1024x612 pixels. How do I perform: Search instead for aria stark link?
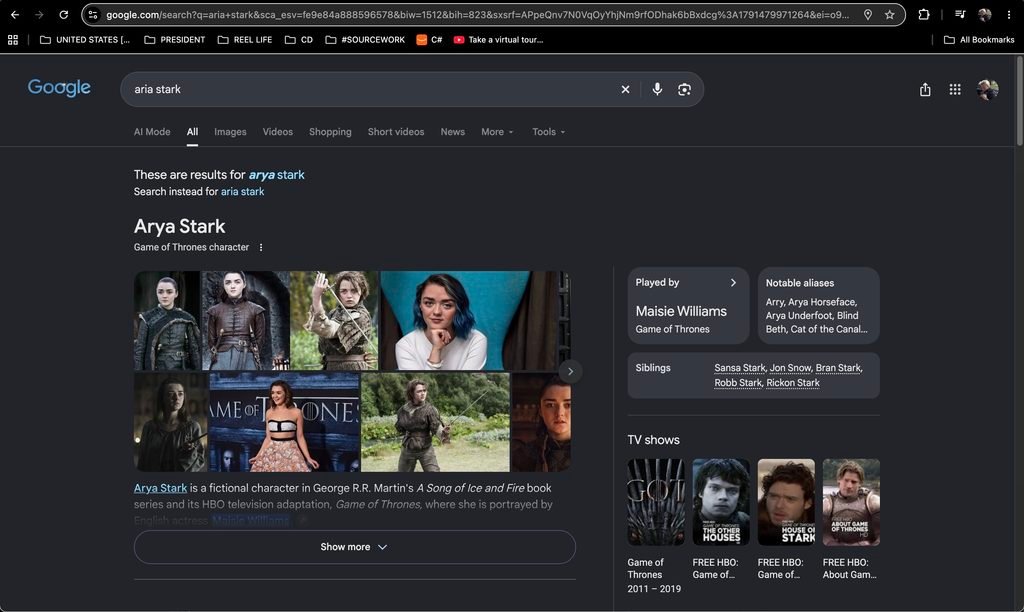(242, 192)
